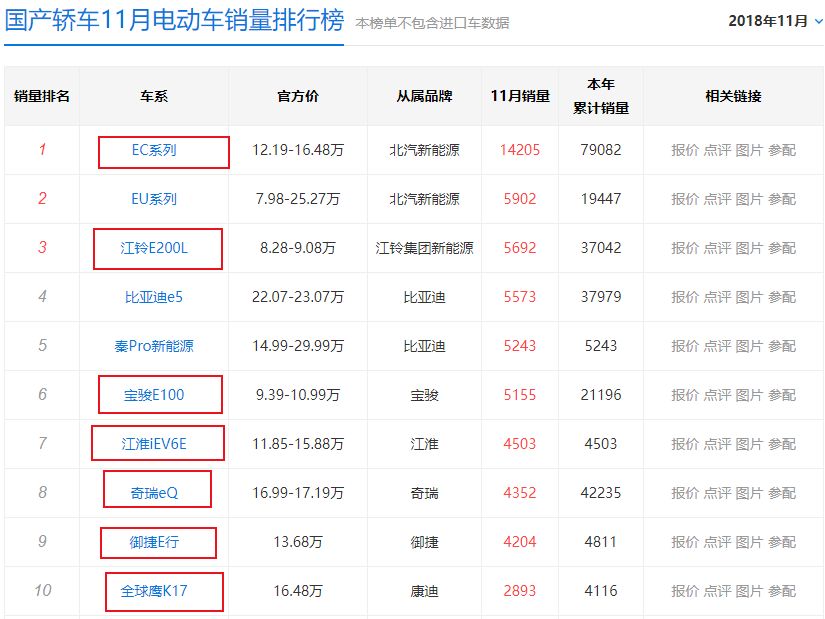Click 图片 in the 江淮iEV6E row

click(749, 444)
